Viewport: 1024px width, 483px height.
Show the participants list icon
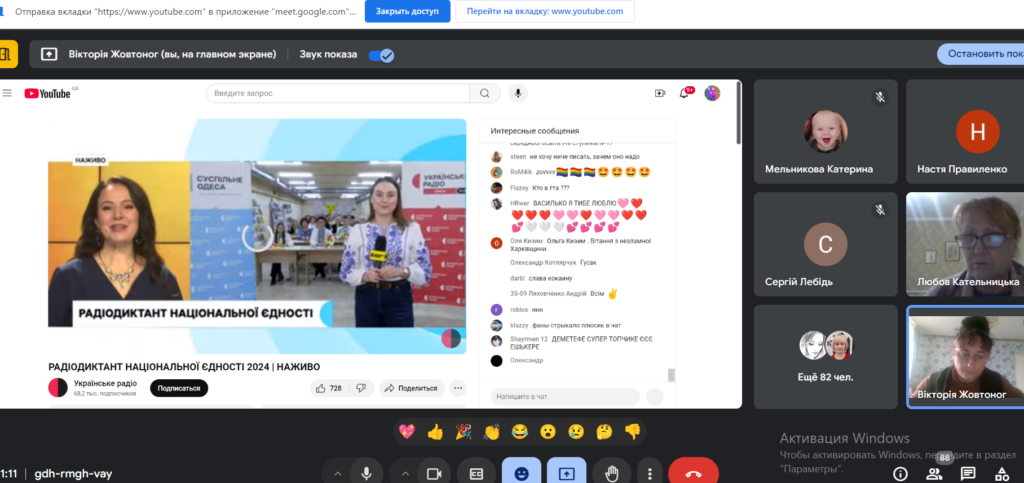point(934,473)
